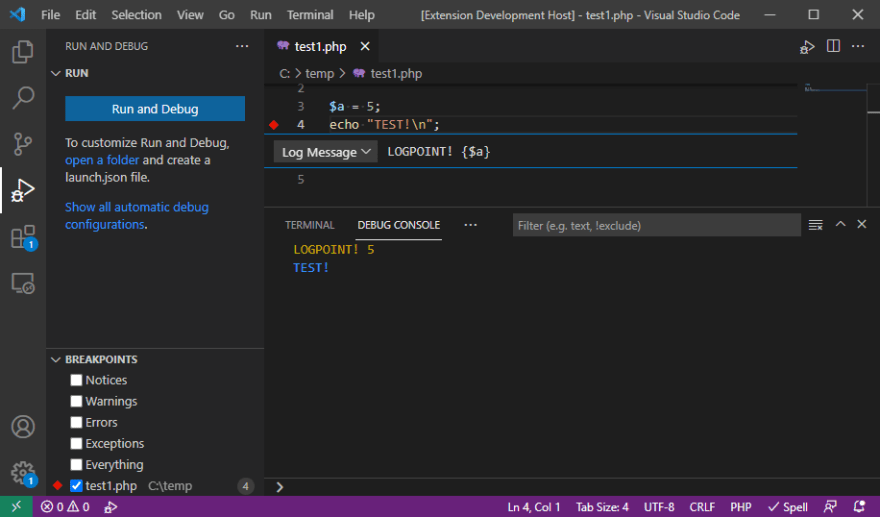
Task: Click the logpoint diamond on line 4
Action: 274,125
